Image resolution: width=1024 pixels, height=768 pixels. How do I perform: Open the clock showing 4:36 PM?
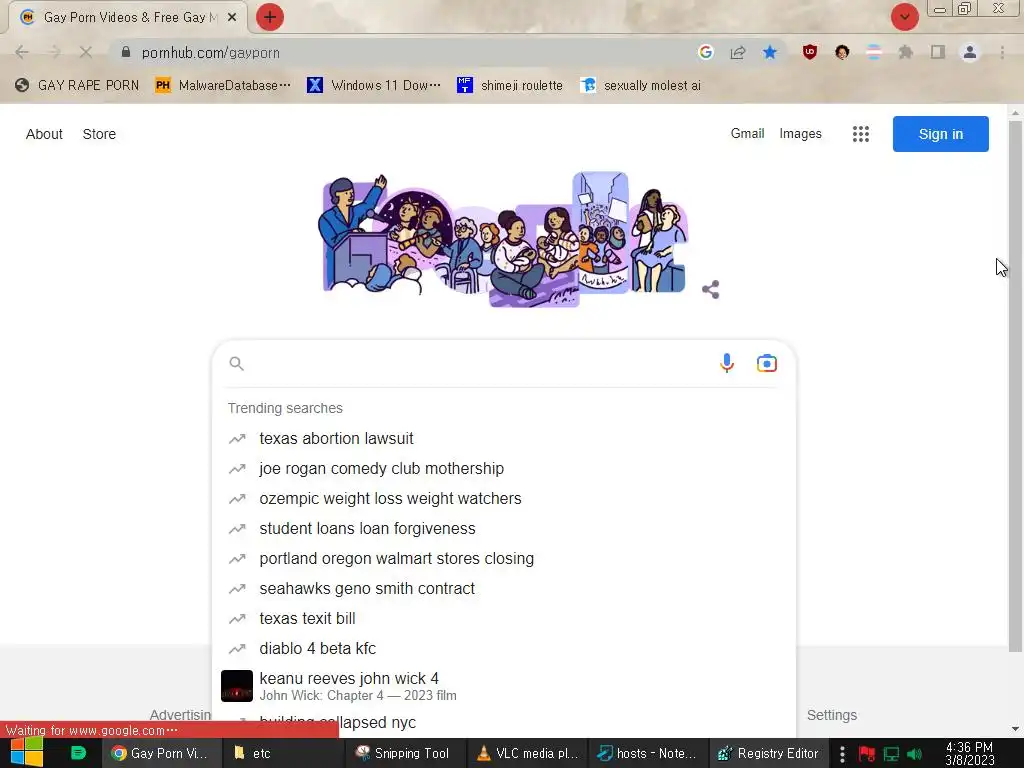click(x=970, y=753)
